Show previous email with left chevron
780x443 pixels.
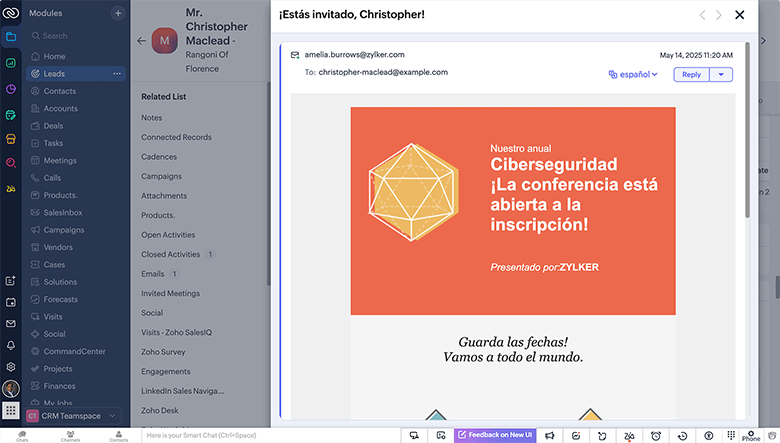[x=702, y=15]
